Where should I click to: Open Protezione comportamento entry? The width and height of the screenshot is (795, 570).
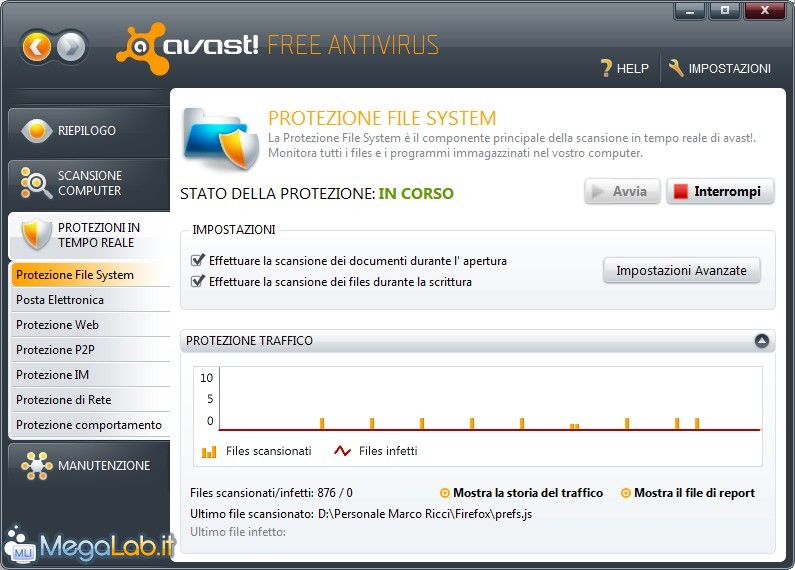click(x=90, y=424)
